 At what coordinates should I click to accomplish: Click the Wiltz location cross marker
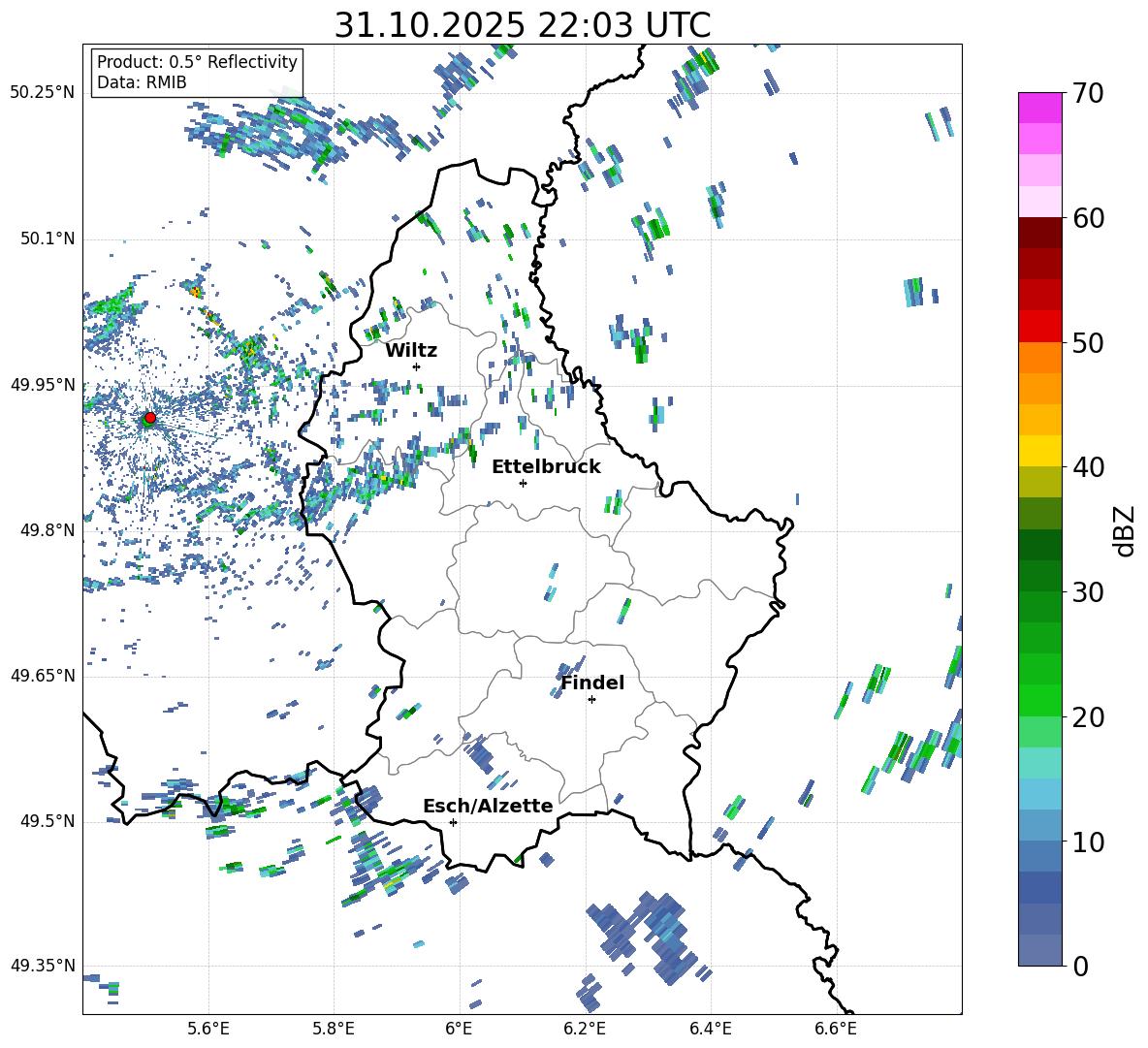pyautogui.click(x=417, y=366)
